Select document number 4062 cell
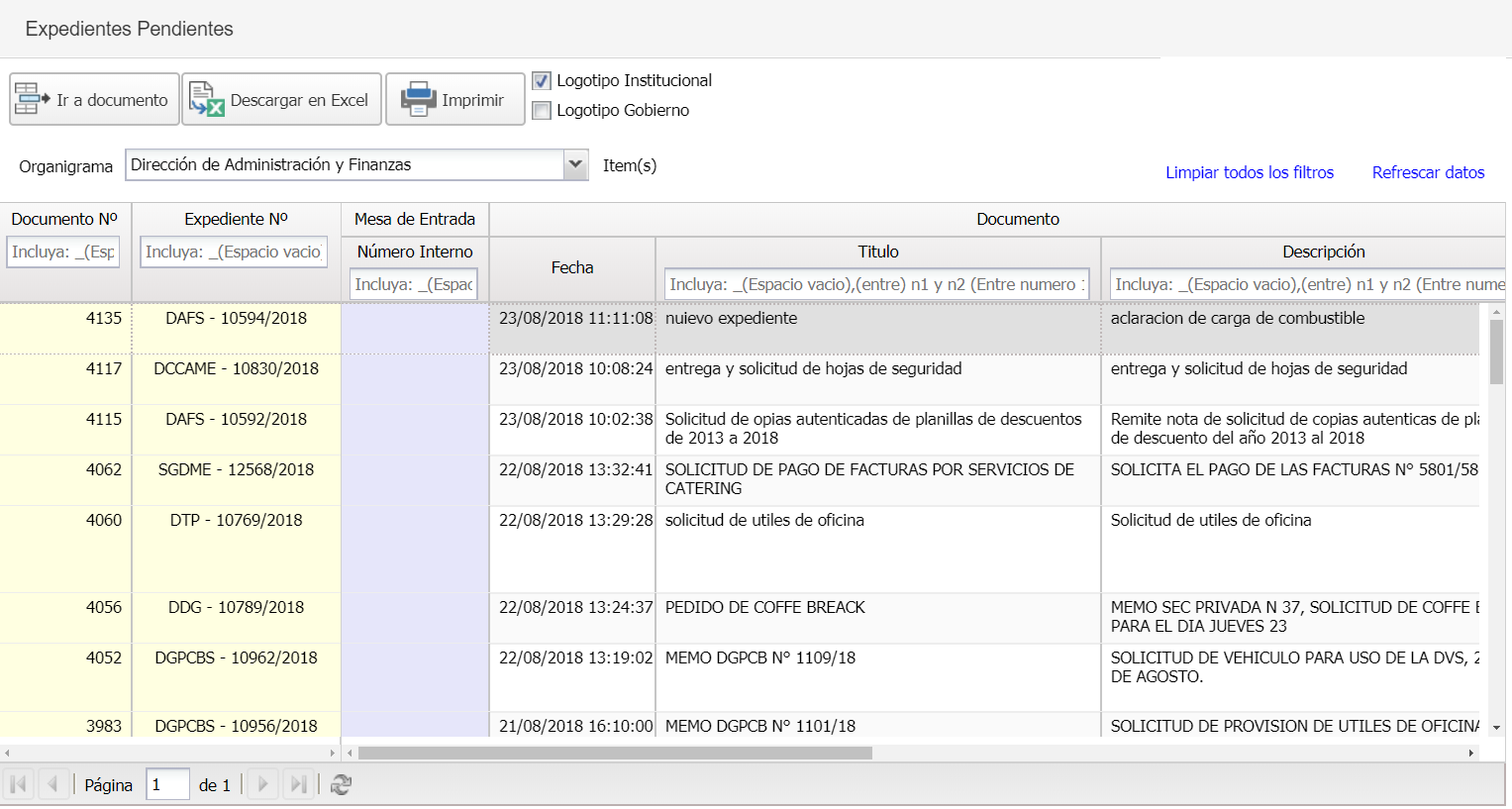Image resolution: width=1512 pixels, height=809 pixels. [65, 480]
